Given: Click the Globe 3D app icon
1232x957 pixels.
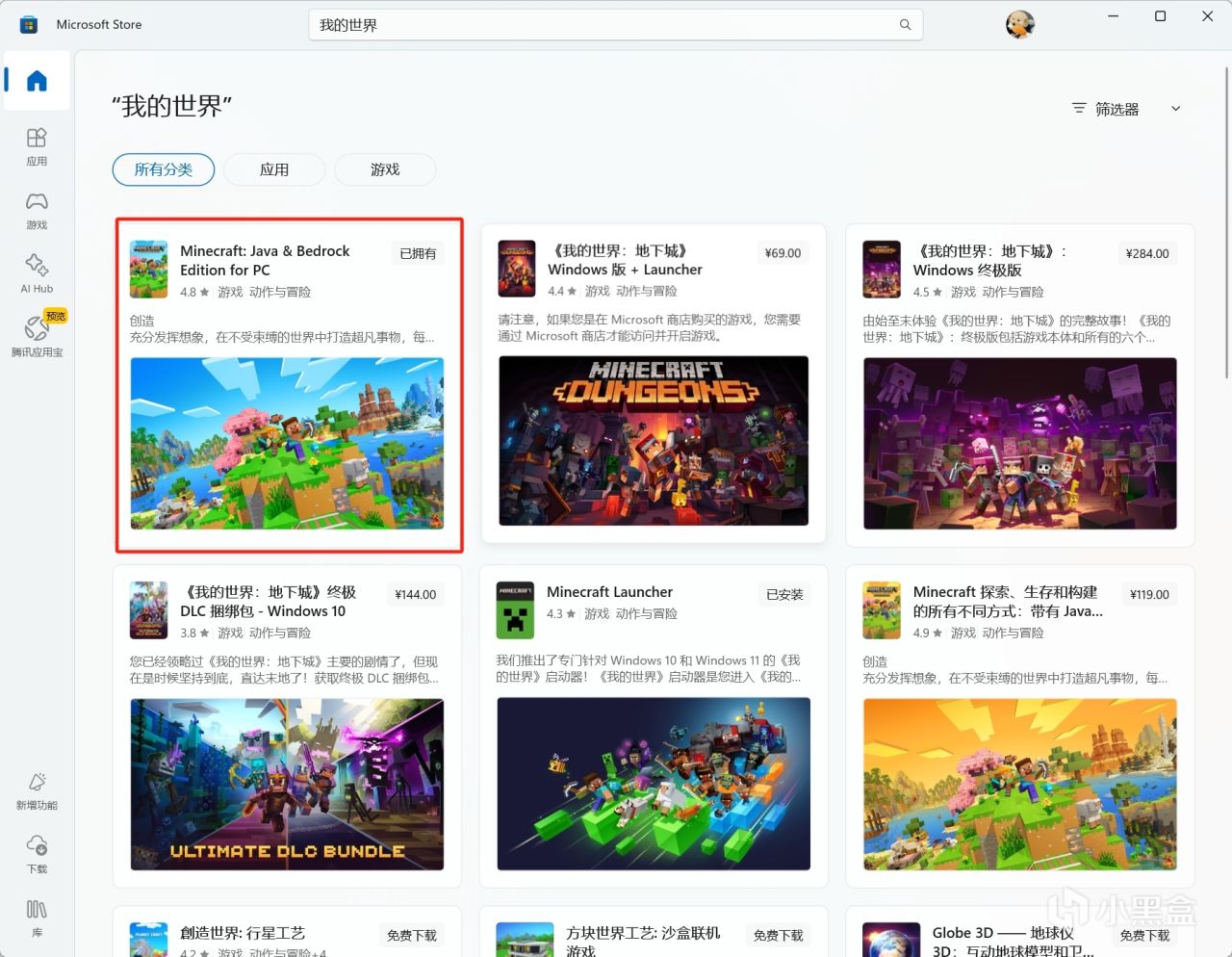Looking at the screenshot, I should pos(891,940).
